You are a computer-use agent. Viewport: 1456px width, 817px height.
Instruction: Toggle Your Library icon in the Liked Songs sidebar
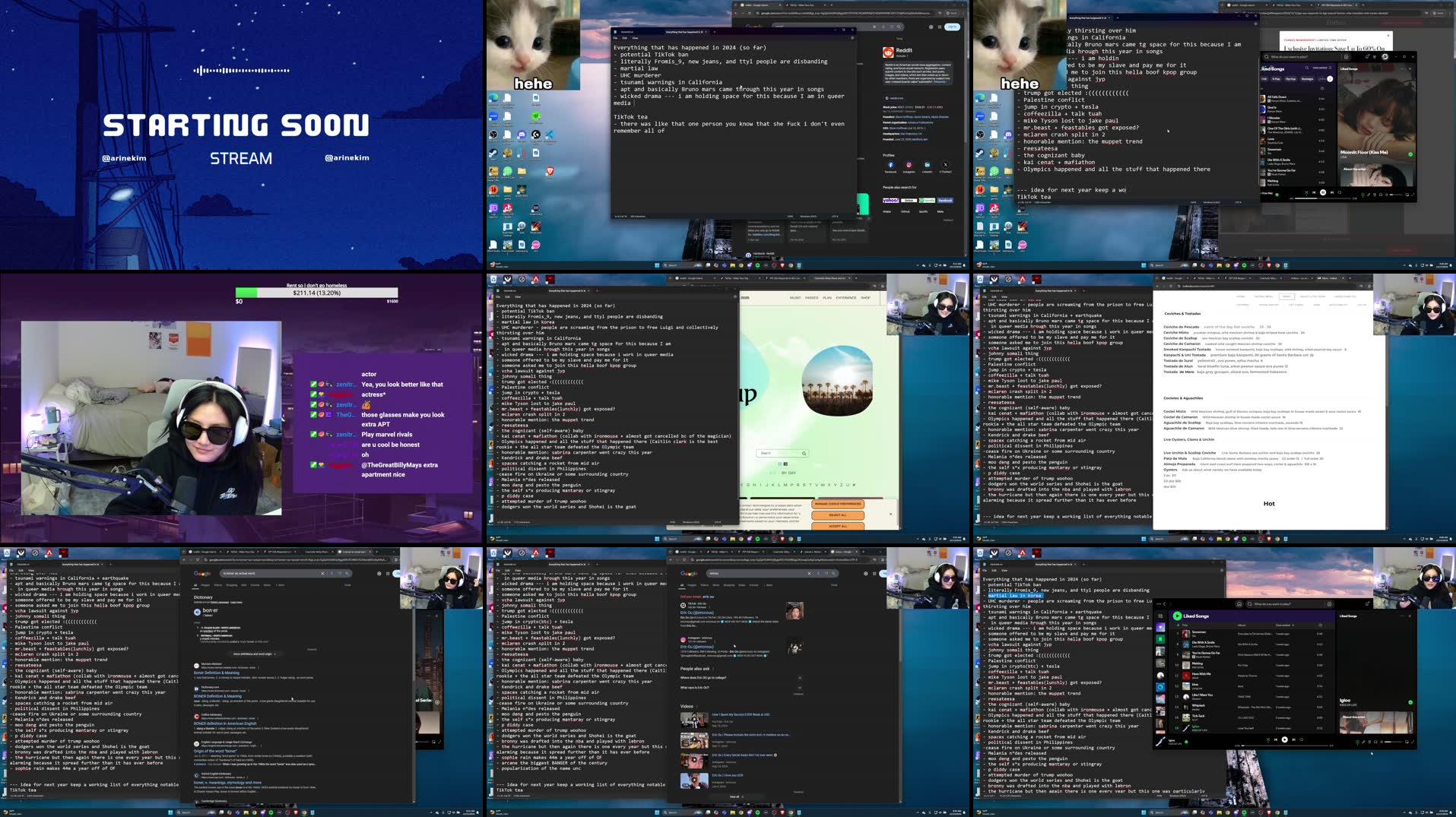tap(1160, 616)
